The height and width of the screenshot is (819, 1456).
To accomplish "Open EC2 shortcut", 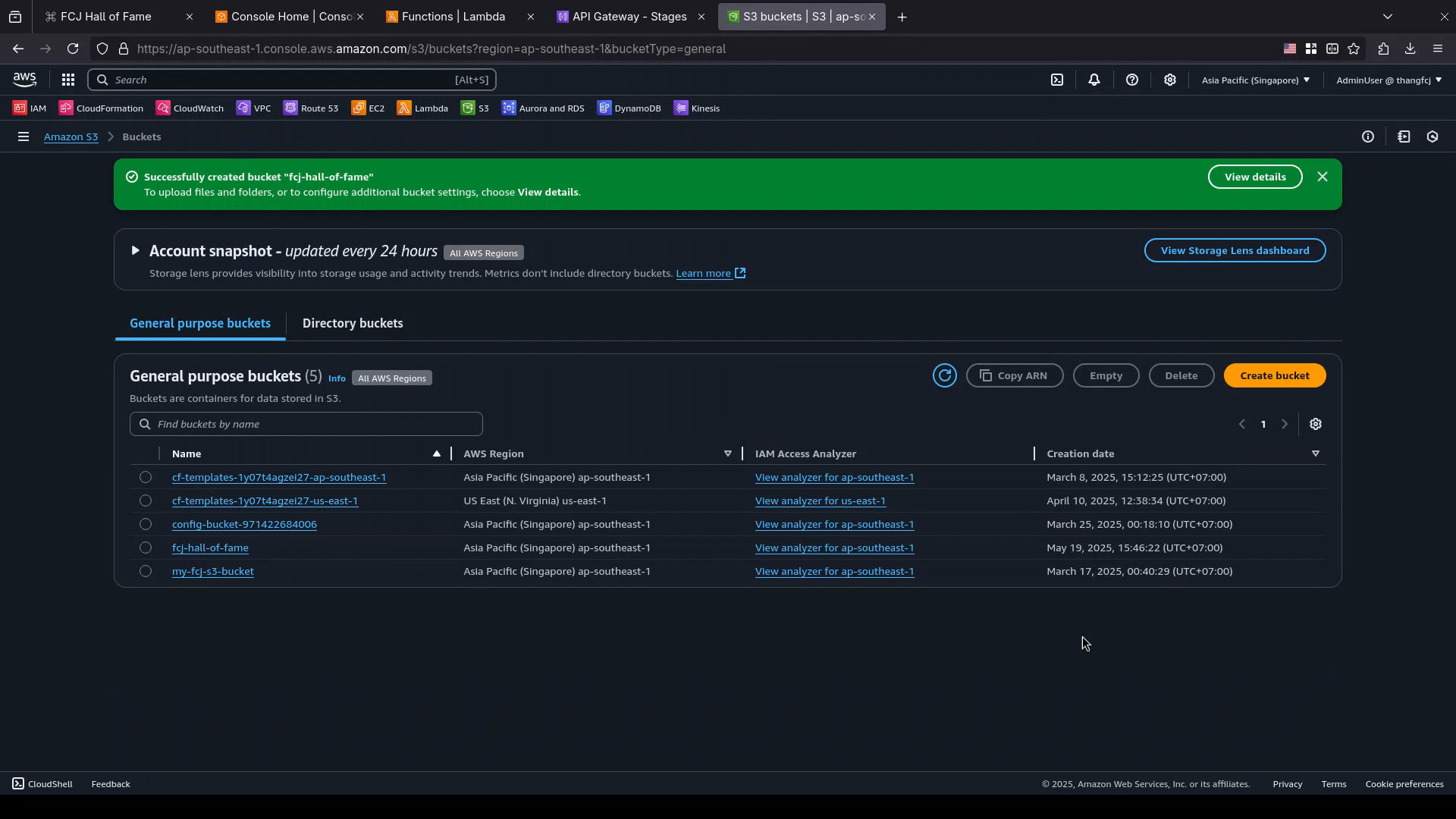I will pos(369,108).
